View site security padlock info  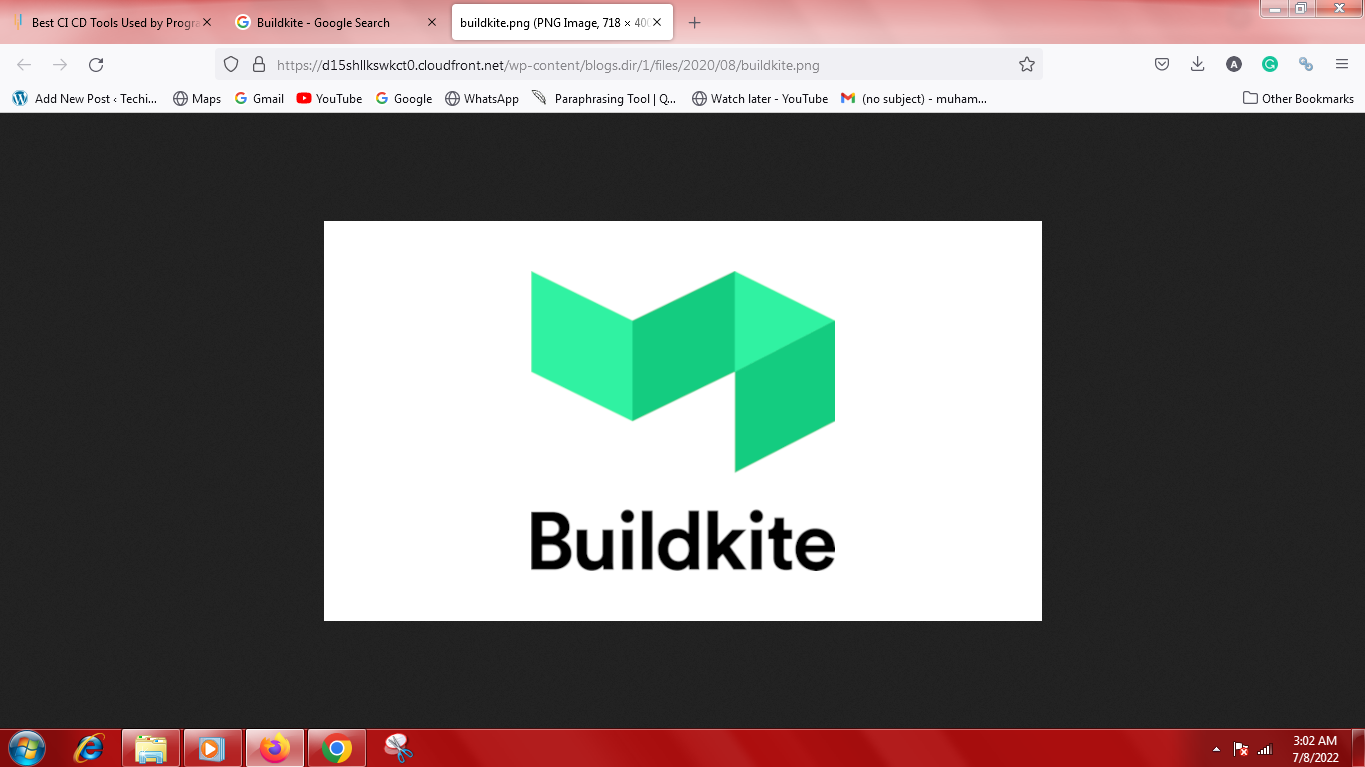[259, 65]
